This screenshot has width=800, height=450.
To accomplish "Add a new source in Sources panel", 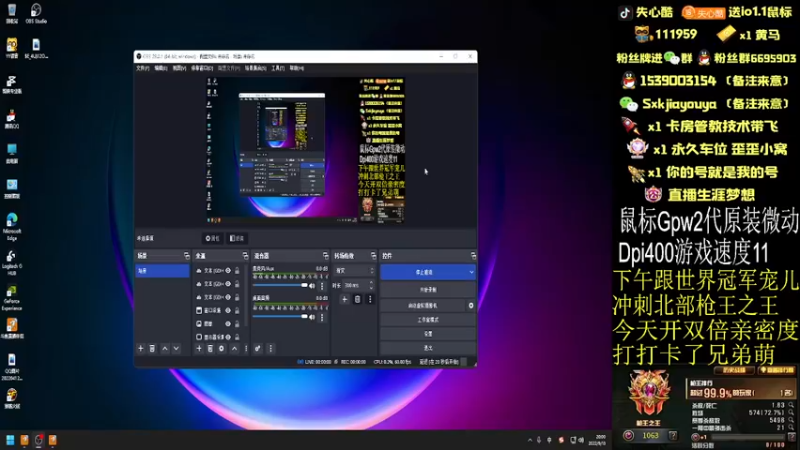I will pos(199,348).
